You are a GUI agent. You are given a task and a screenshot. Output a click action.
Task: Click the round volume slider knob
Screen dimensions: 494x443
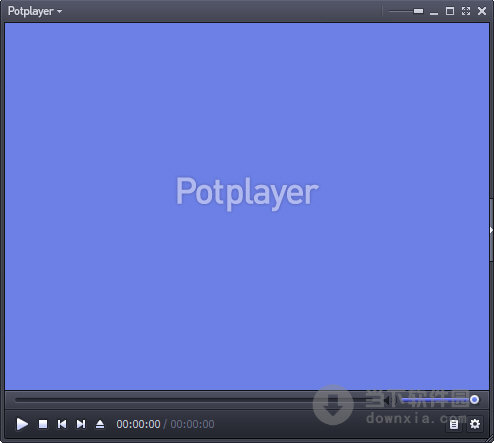tap(474, 399)
